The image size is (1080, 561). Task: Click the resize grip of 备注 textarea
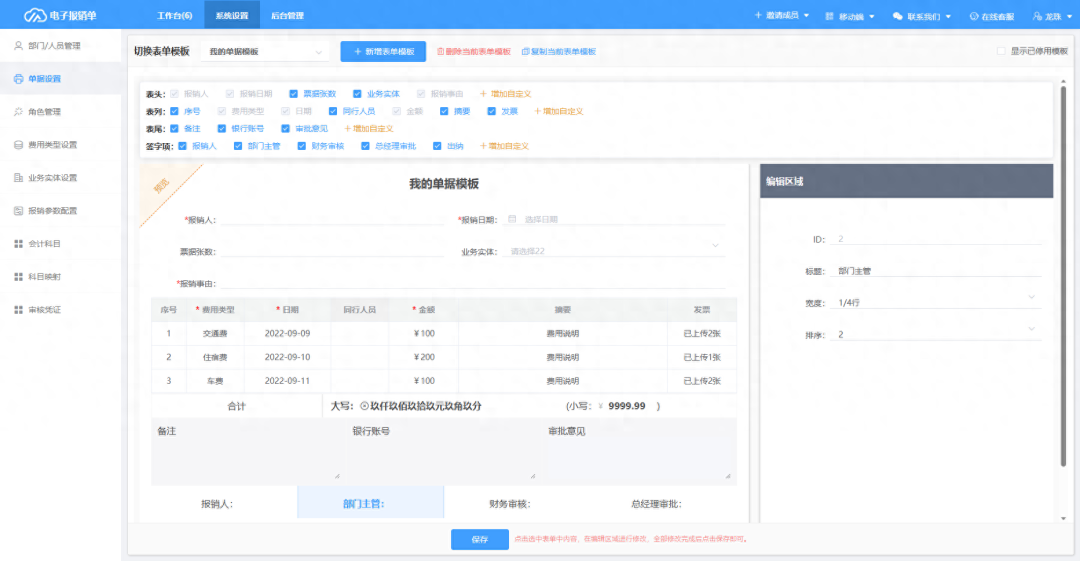coord(337,476)
